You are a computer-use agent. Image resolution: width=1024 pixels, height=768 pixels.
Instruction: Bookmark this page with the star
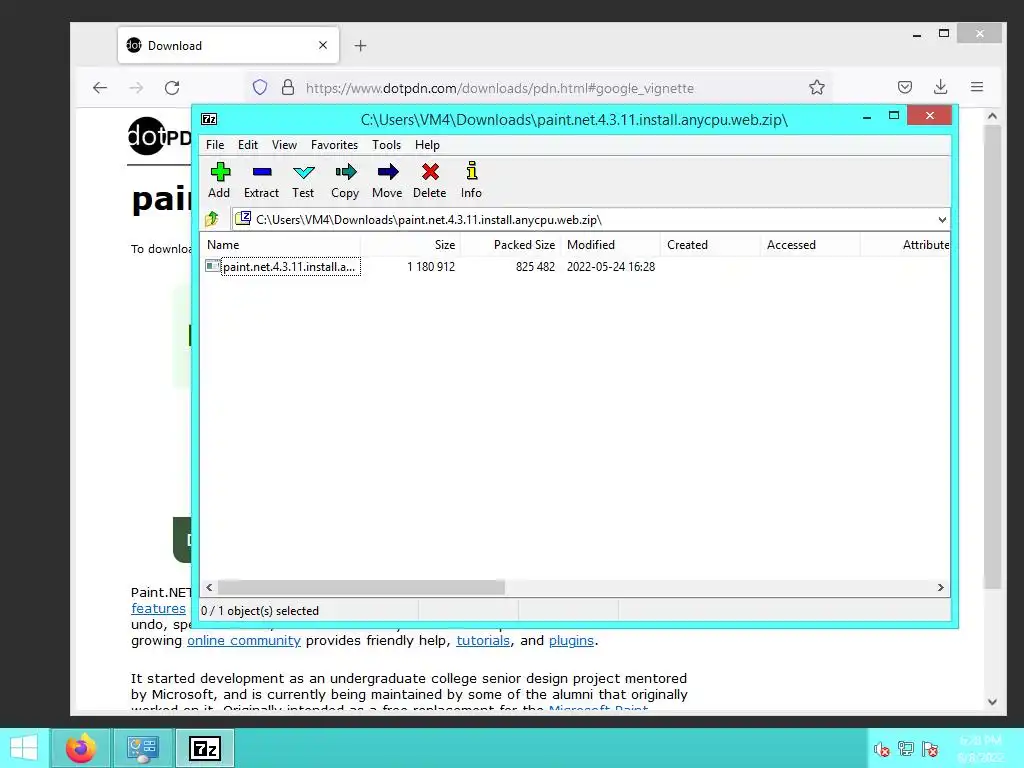click(816, 88)
